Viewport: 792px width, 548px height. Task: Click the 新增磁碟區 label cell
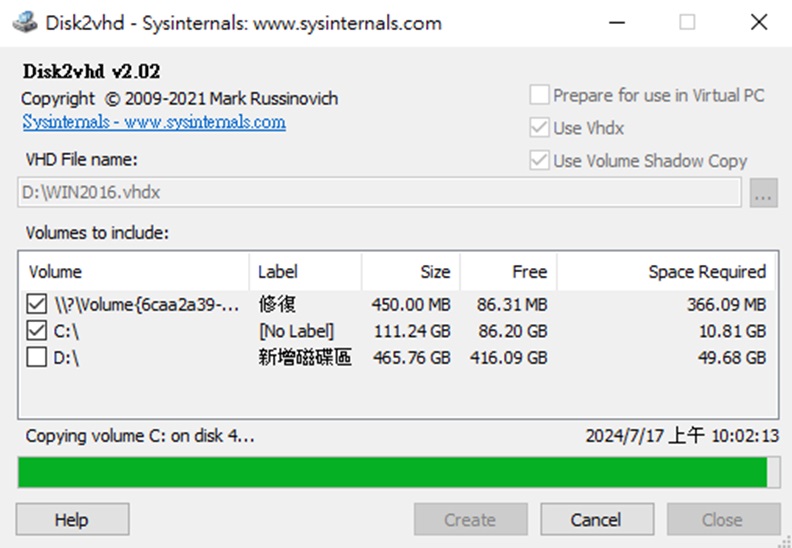pos(305,357)
